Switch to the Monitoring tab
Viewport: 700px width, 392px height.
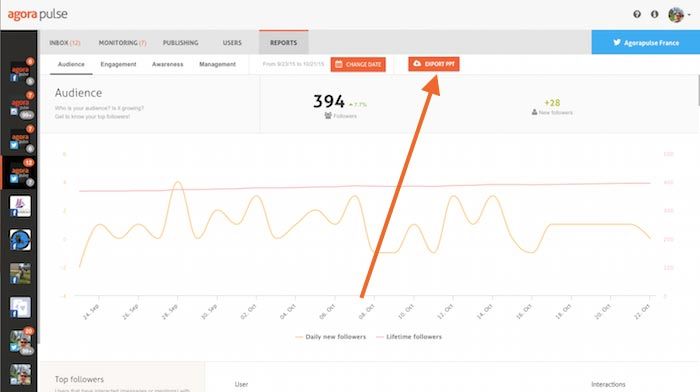[122, 43]
